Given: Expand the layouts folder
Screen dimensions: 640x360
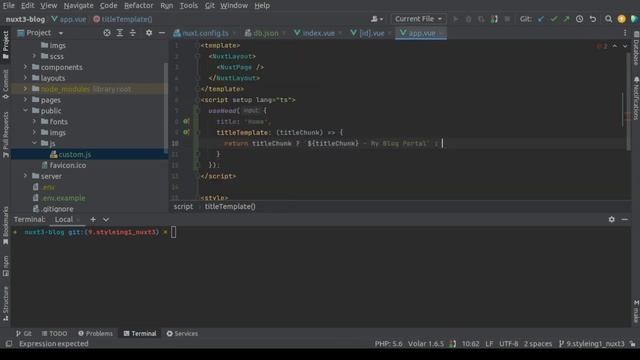Looking at the screenshot, I should coord(25,78).
